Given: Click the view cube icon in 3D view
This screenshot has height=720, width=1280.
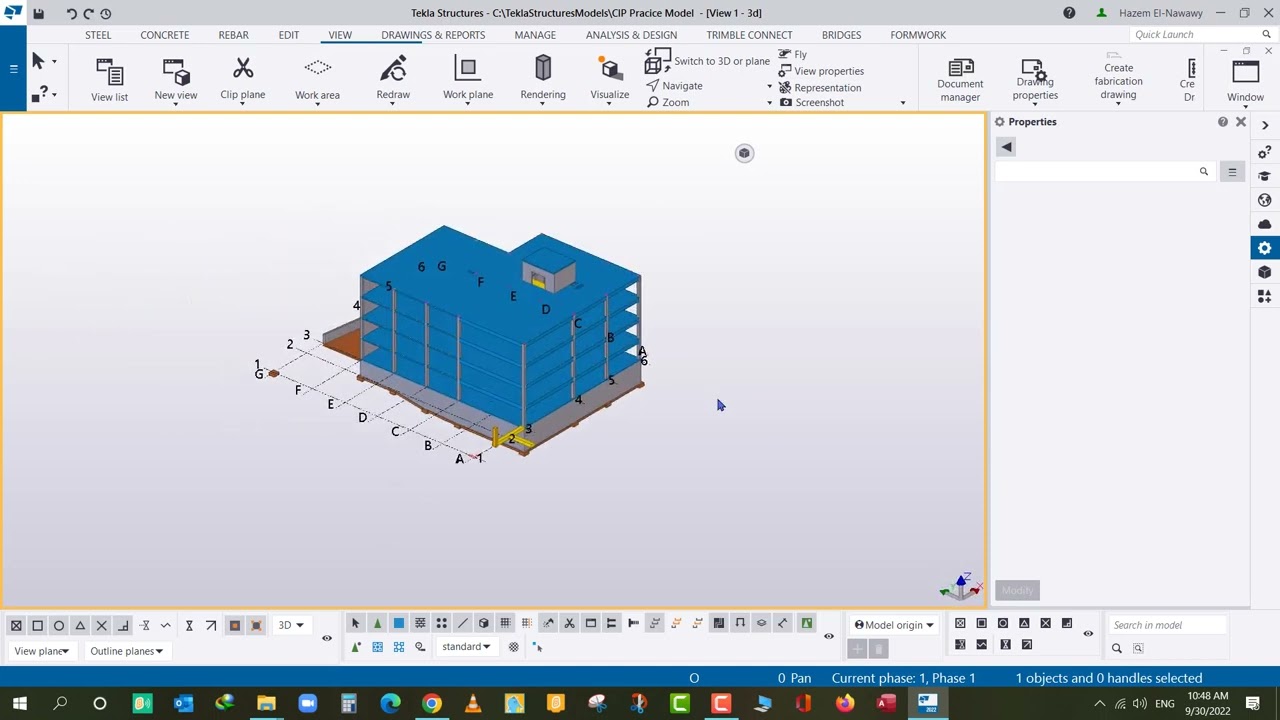Looking at the screenshot, I should pos(744,153).
